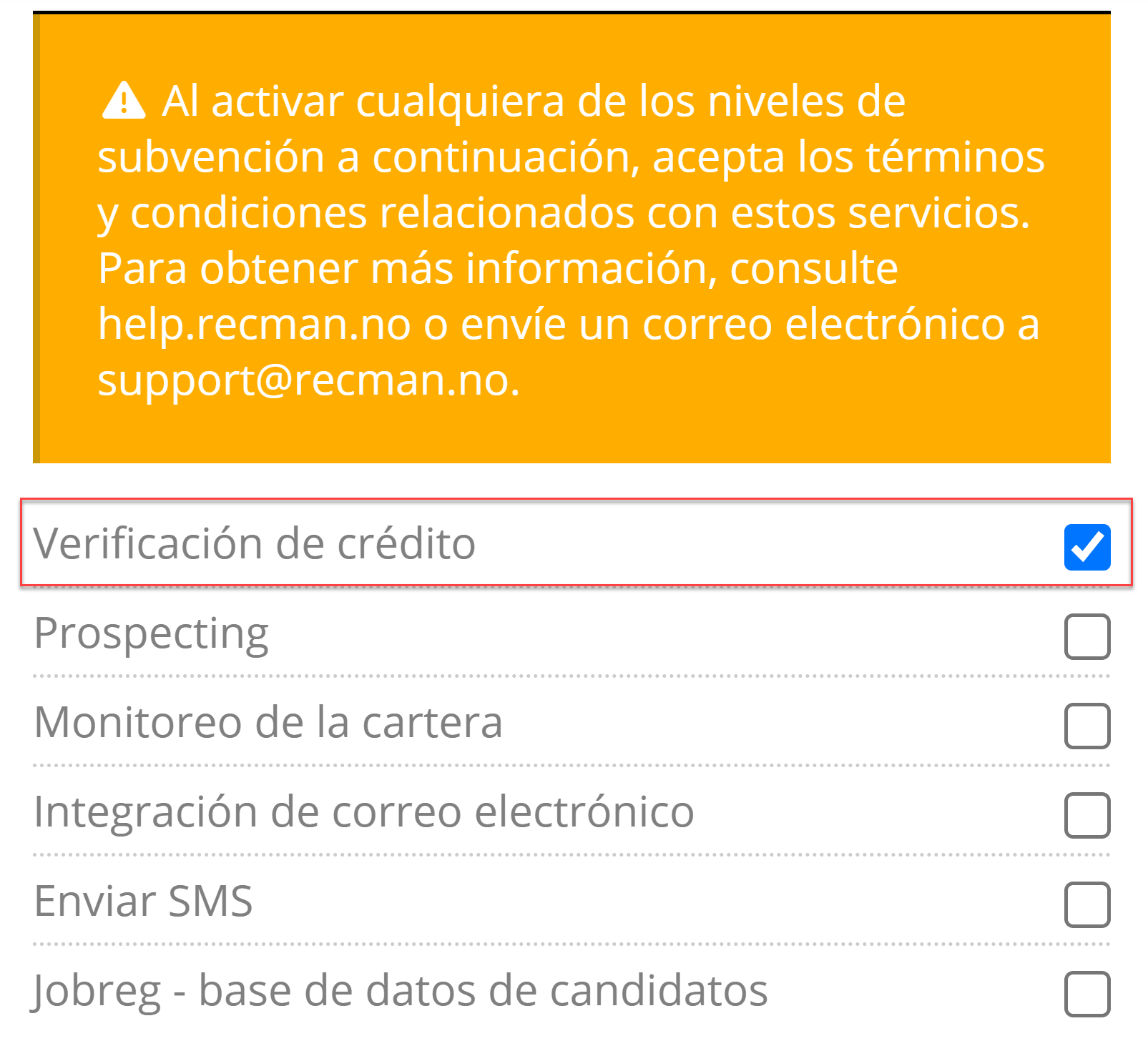
Task: Turn on Integración de correo electrónico
Action: (1086, 815)
